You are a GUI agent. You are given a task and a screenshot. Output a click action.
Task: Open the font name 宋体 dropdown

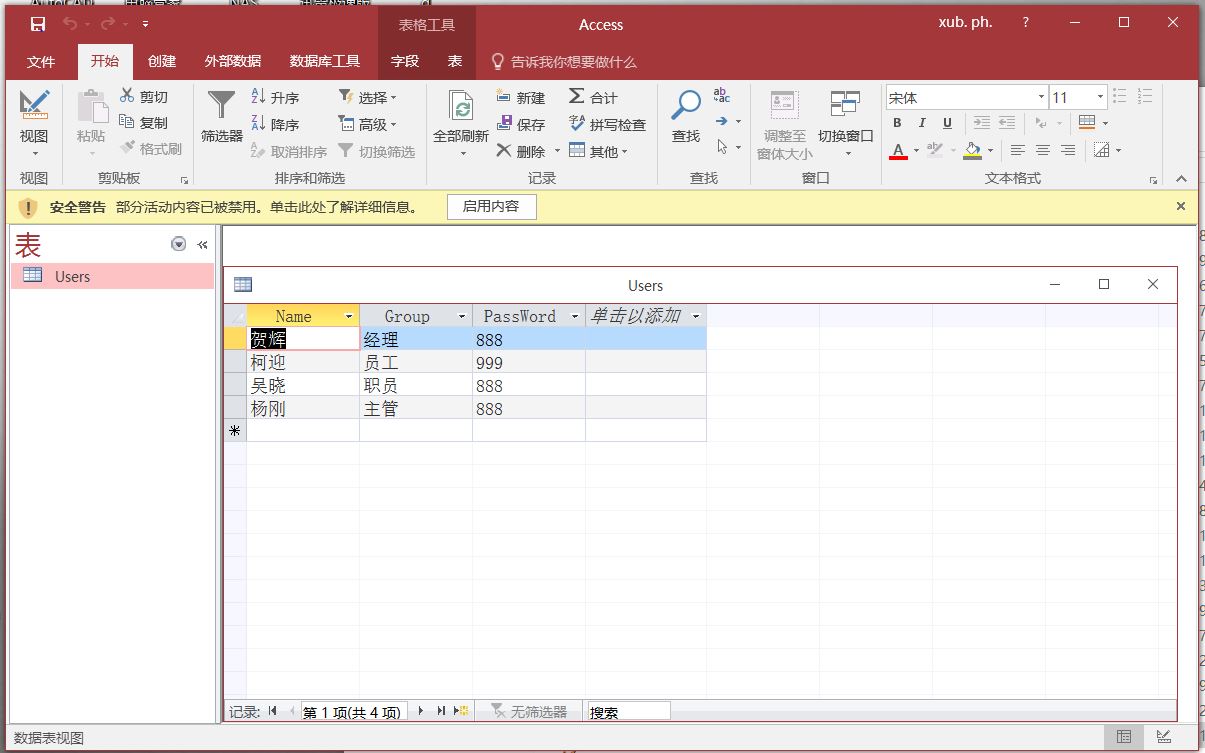click(x=1040, y=97)
